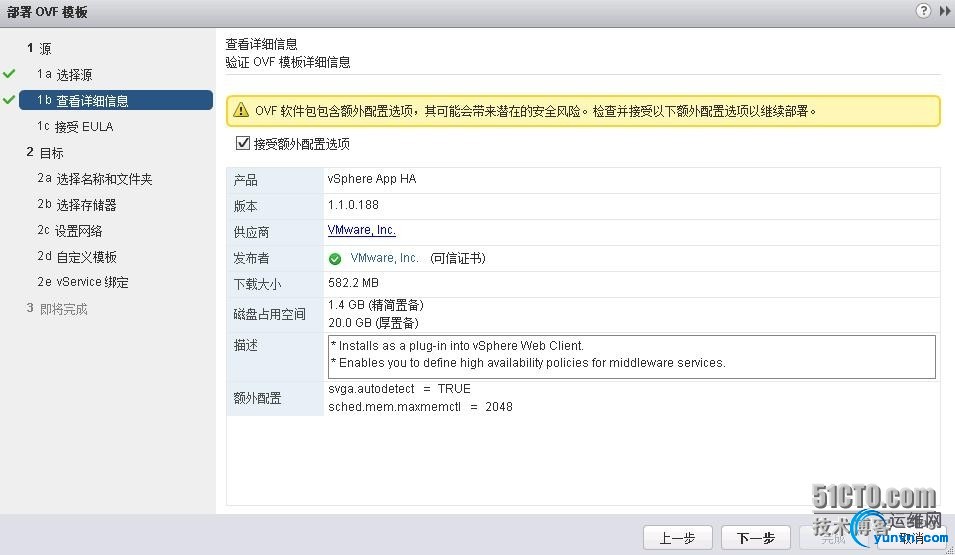This screenshot has height=555, width=955.
Task: Click version value 1.1.0.188
Action: [x=353, y=205]
